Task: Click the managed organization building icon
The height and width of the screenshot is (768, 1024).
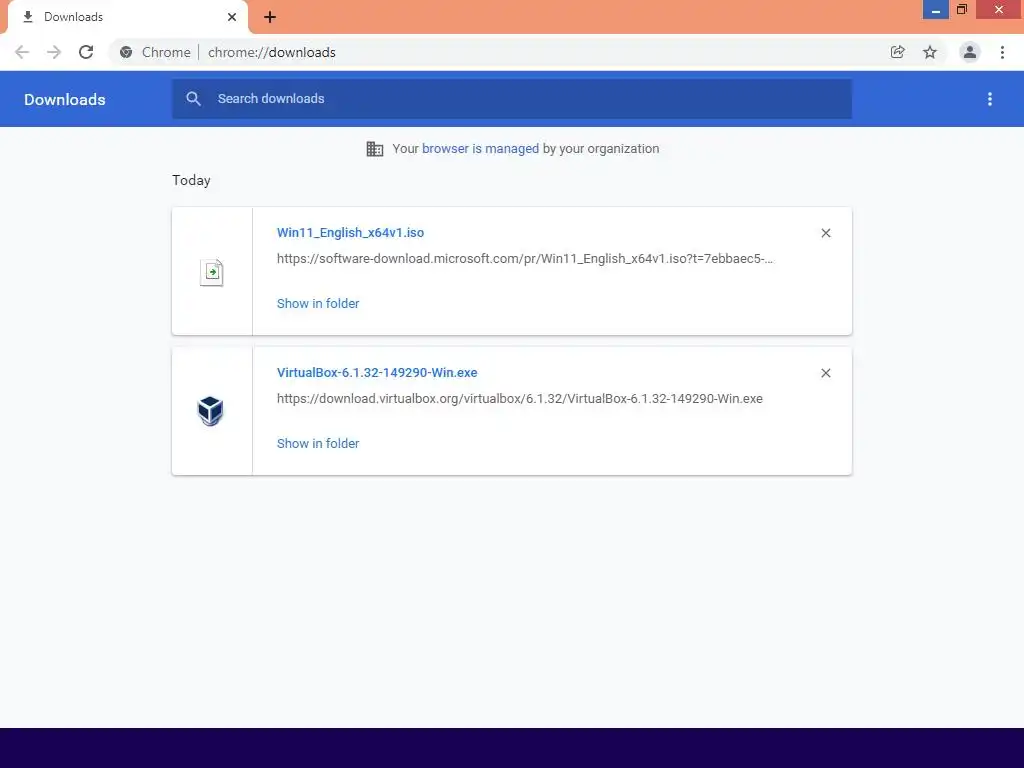Action: coord(375,149)
